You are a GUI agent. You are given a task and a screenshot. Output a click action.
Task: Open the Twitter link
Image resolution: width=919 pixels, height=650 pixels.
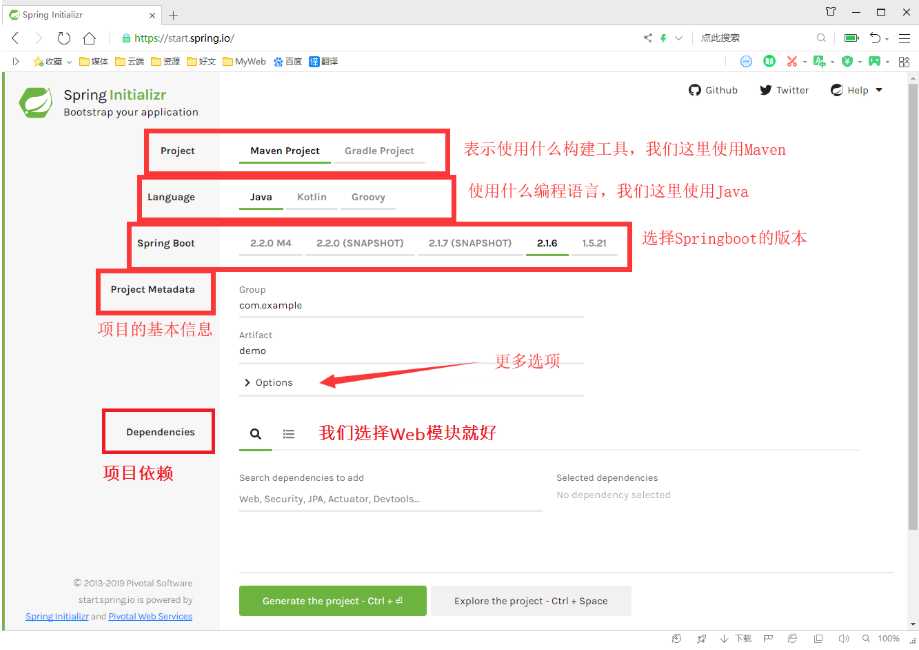[x=784, y=90]
